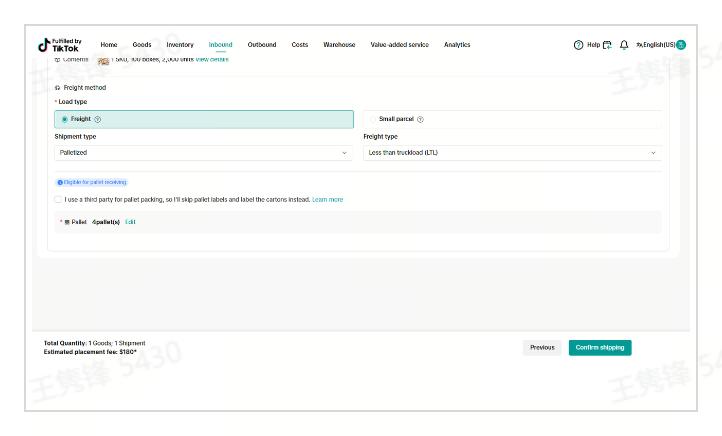Open the English(US) language selector

tap(656, 45)
